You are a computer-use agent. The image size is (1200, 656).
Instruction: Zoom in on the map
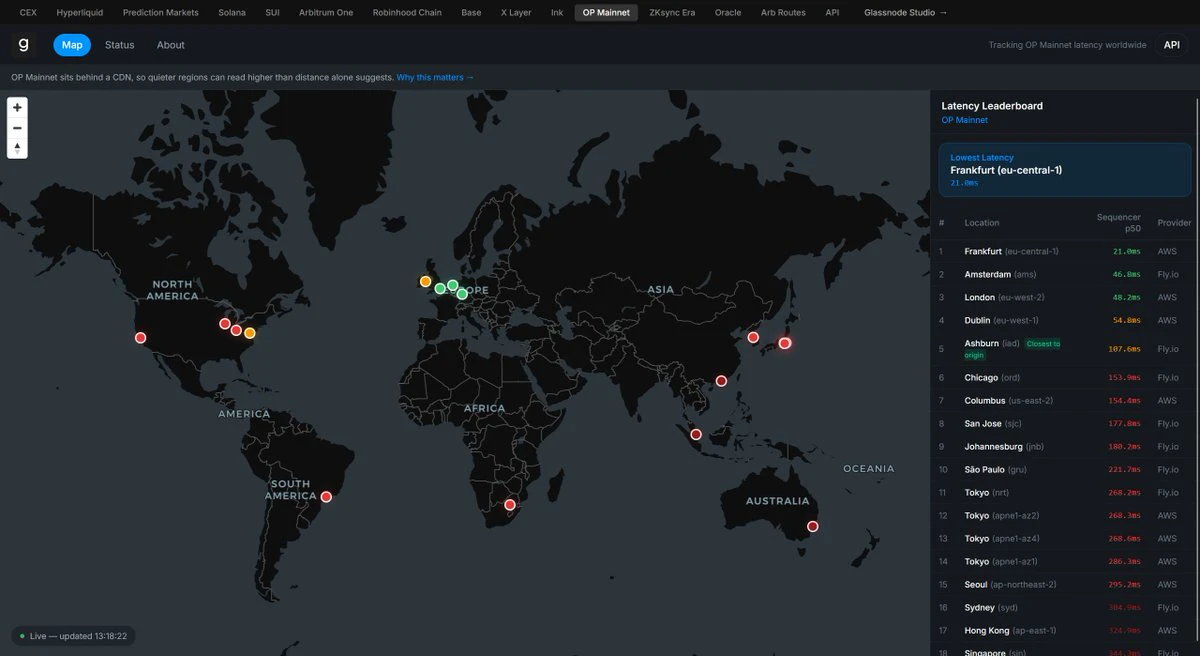(17, 107)
